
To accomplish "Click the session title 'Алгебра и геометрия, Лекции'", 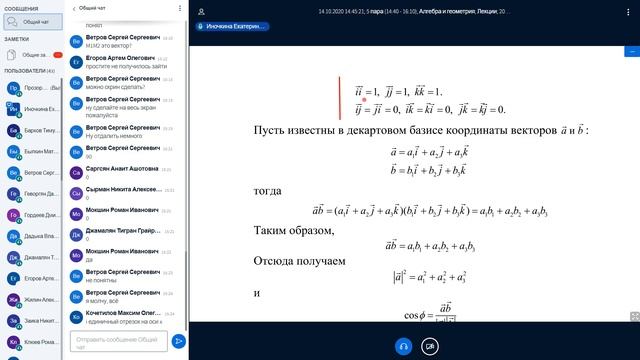I will (458, 11).
